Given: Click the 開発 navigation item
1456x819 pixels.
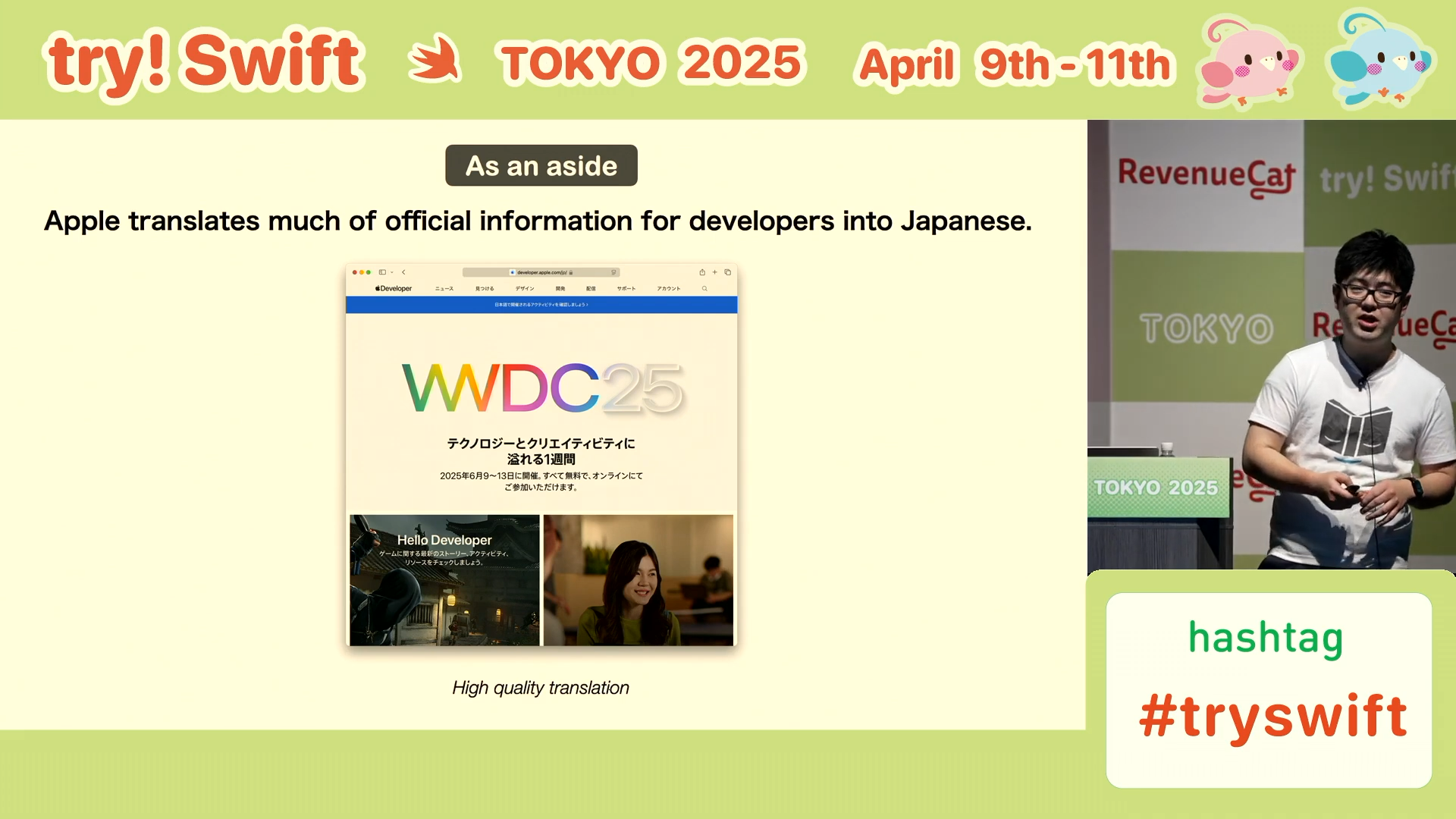Looking at the screenshot, I should pos(560,288).
